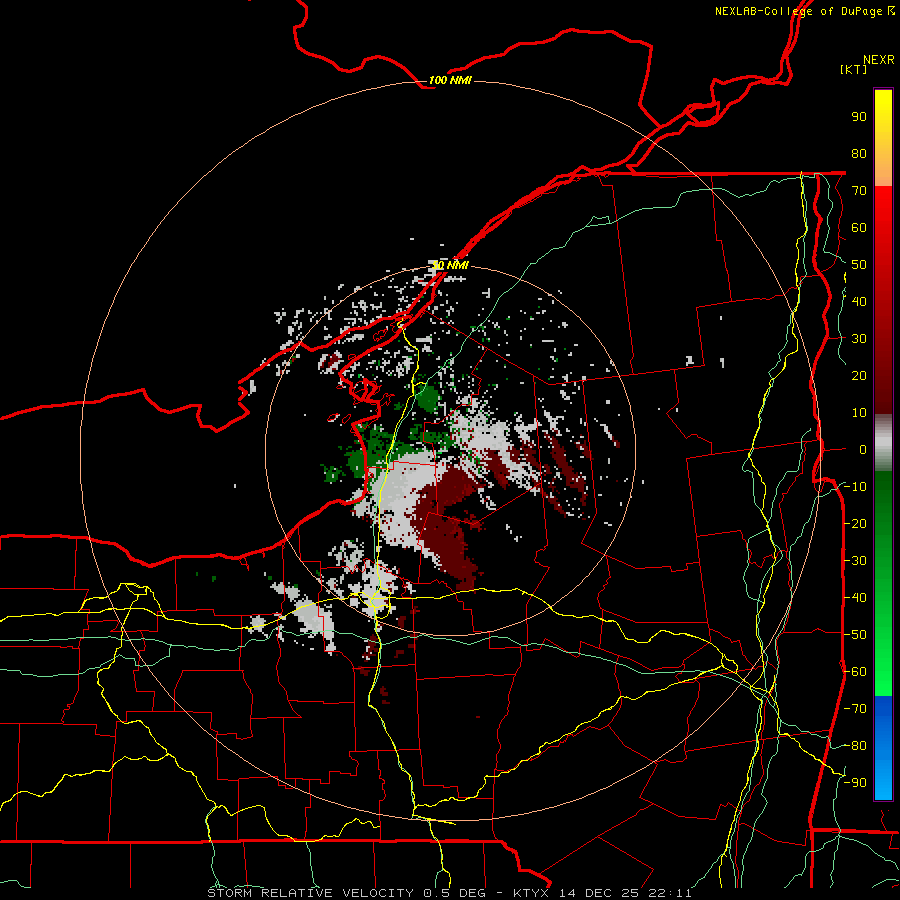Pick the orange segment near 70 on the scale

click(x=883, y=168)
